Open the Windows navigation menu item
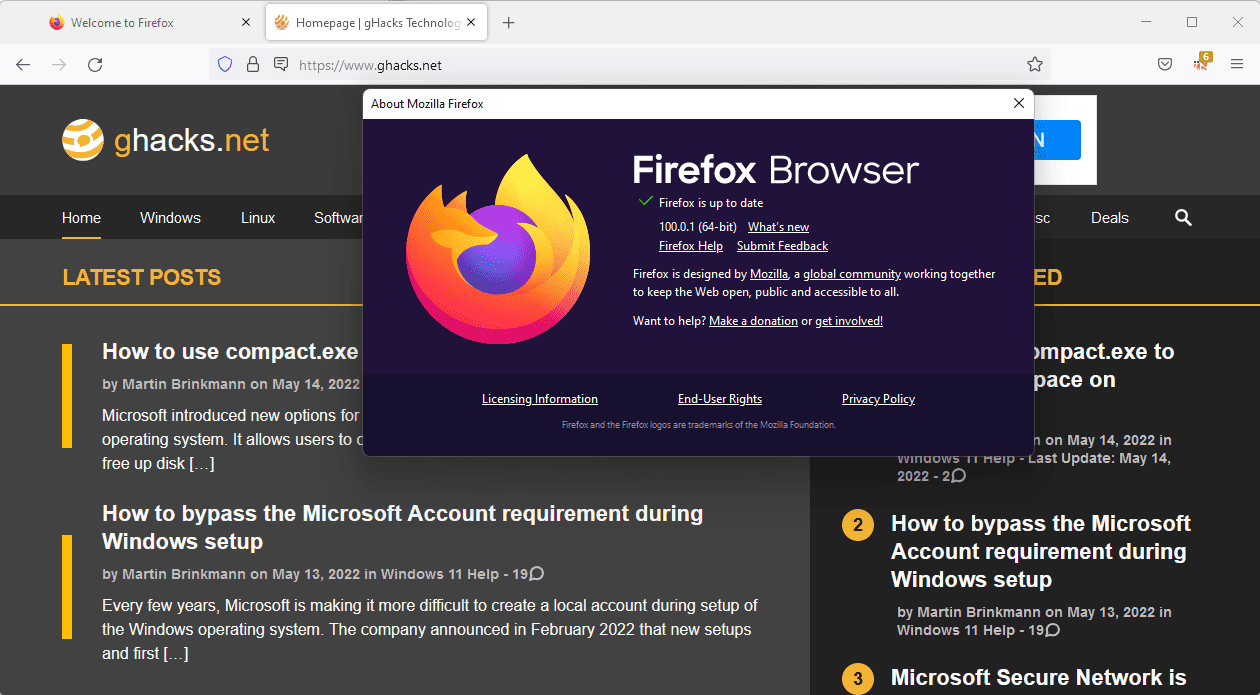The height and width of the screenshot is (695, 1260). tap(170, 218)
